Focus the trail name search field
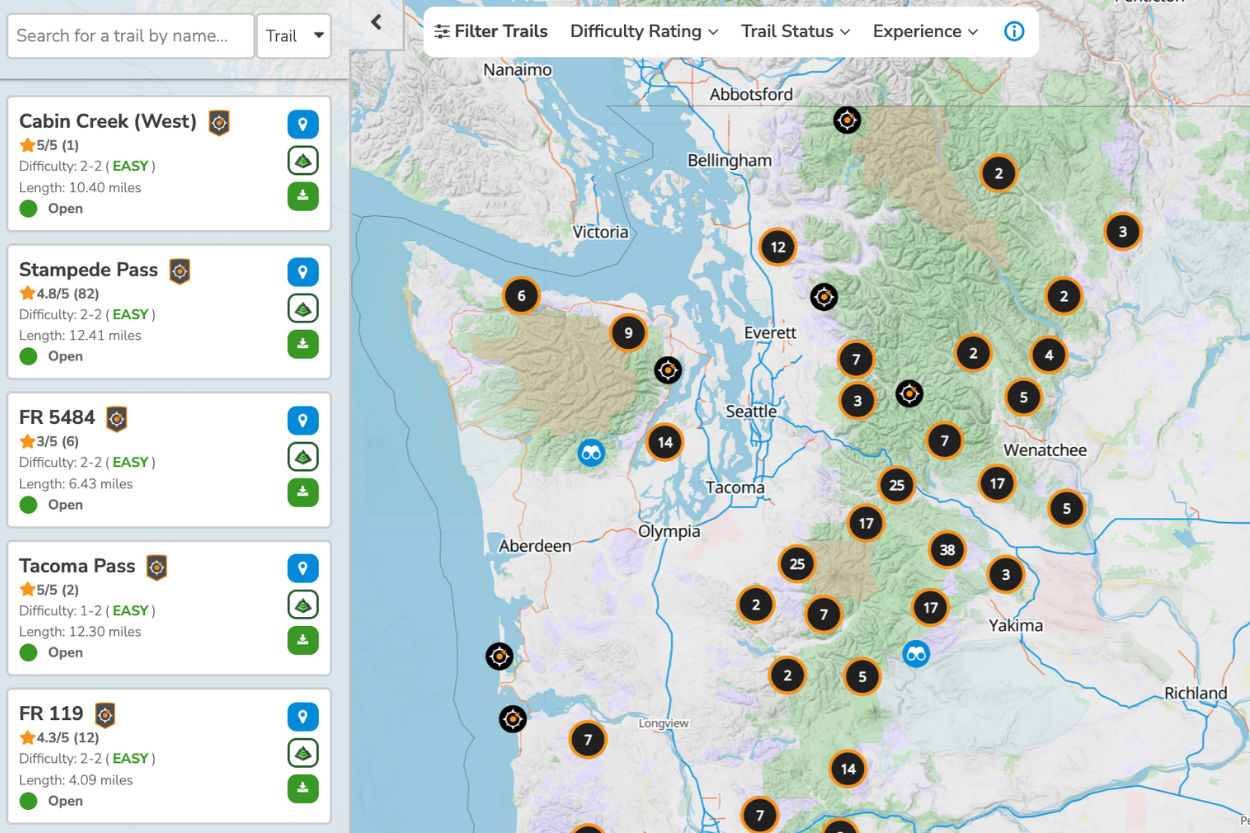 pos(131,36)
